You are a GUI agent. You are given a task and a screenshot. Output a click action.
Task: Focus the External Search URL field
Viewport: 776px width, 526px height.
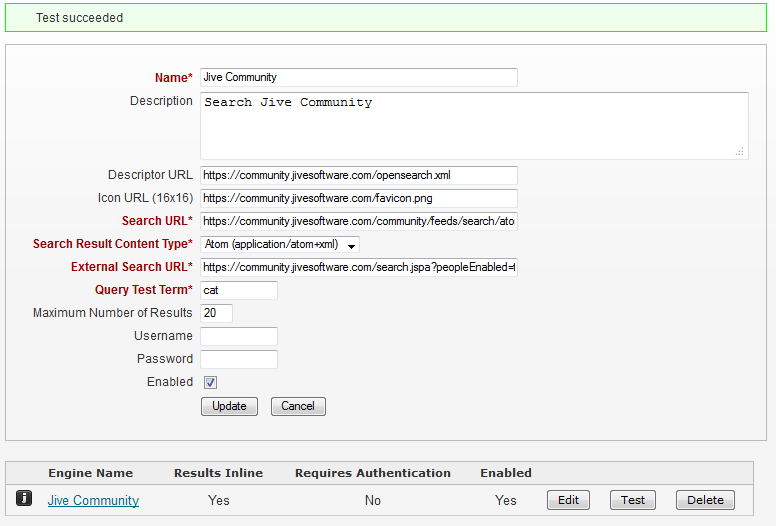[359, 267]
